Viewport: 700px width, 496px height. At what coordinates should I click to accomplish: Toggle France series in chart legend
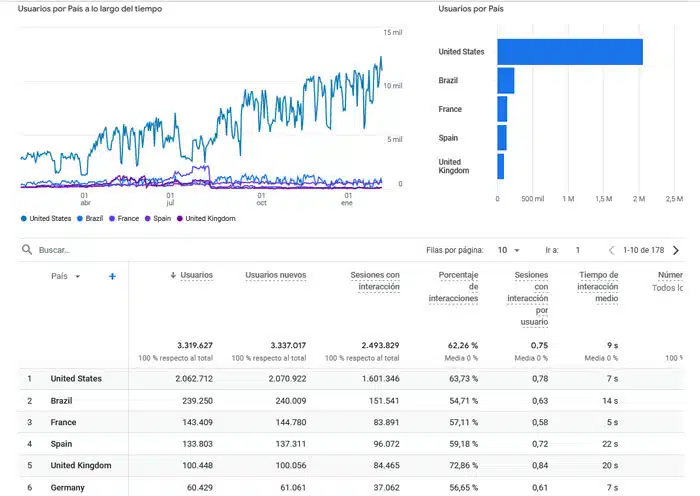(x=124, y=218)
